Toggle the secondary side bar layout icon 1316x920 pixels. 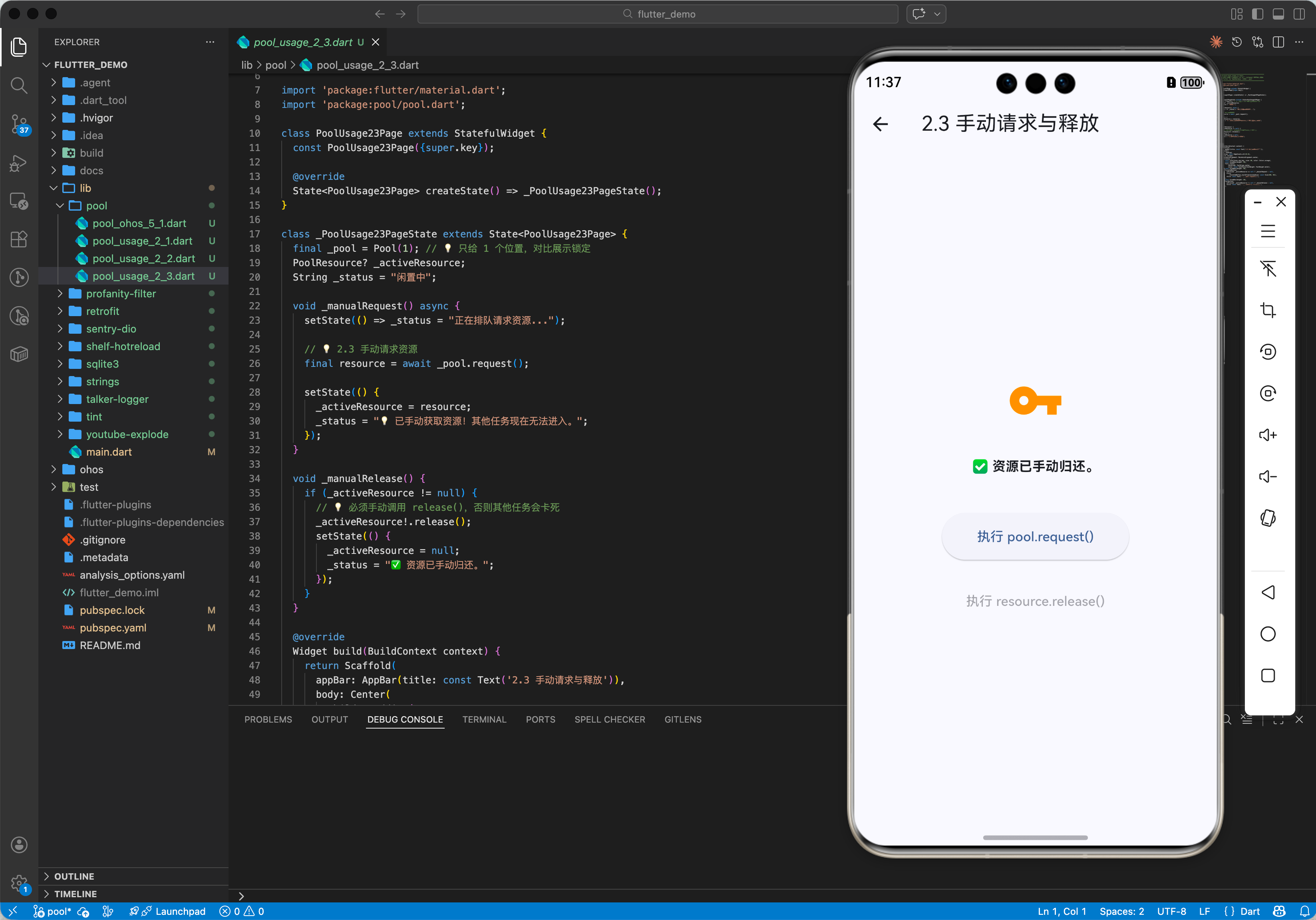pyautogui.click(x=1299, y=14)
